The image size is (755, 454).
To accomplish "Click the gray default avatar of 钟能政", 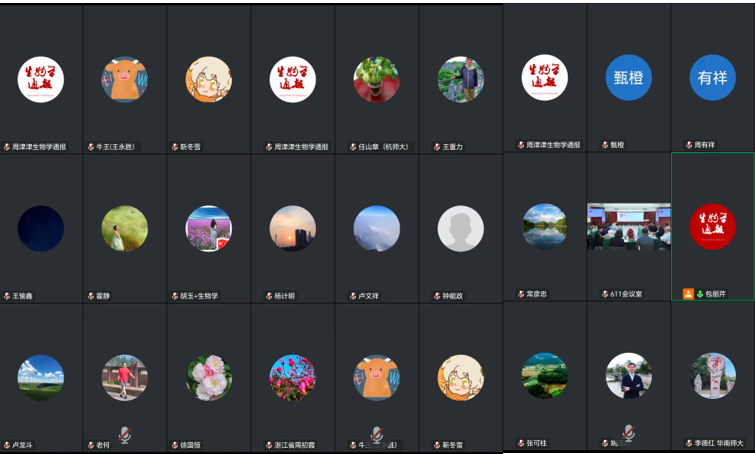I will pyautogui.click(x=460, y=229).
